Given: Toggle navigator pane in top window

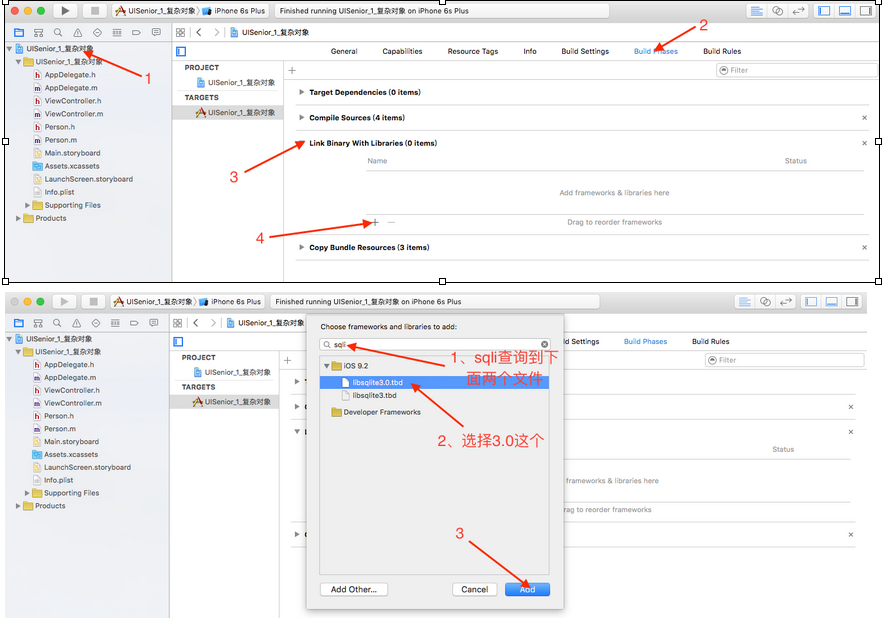Looking at the screenshot, I should [824, 11].
